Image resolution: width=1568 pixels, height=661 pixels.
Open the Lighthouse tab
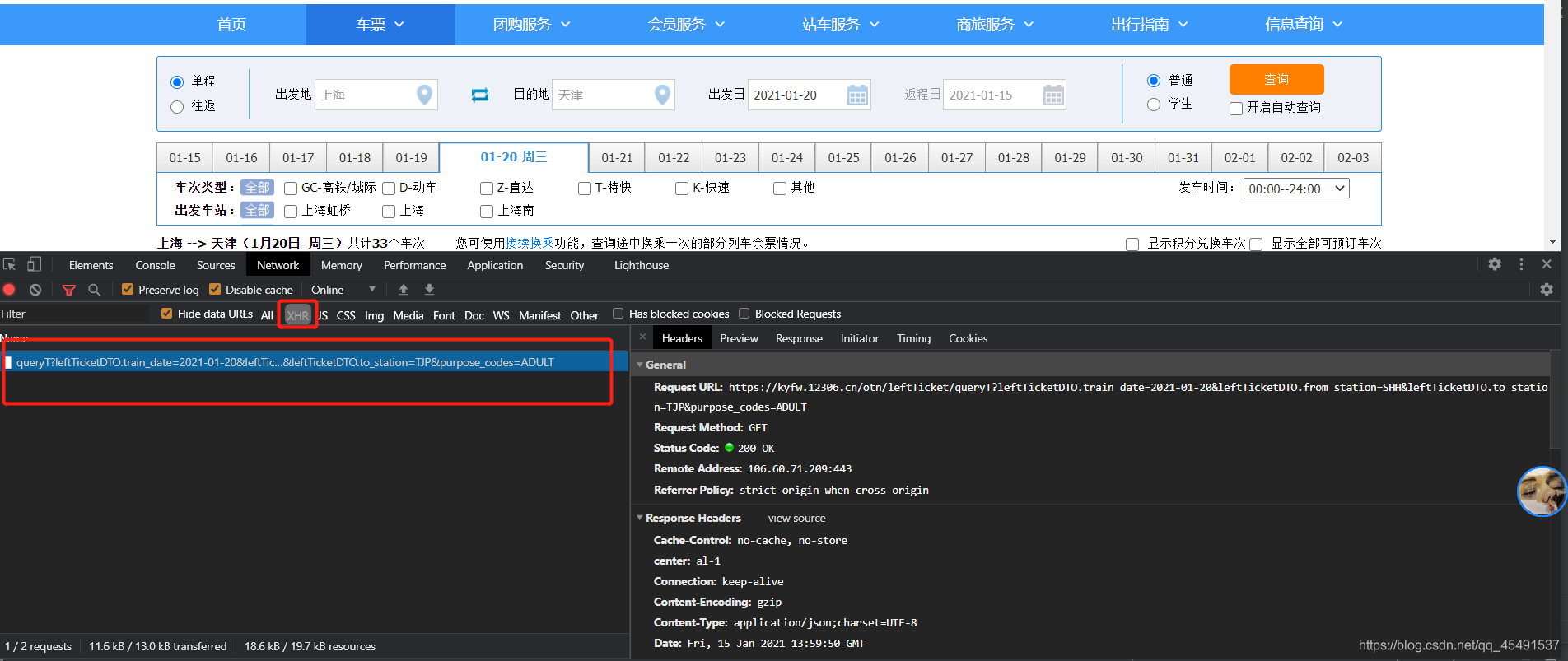(641, 265)
